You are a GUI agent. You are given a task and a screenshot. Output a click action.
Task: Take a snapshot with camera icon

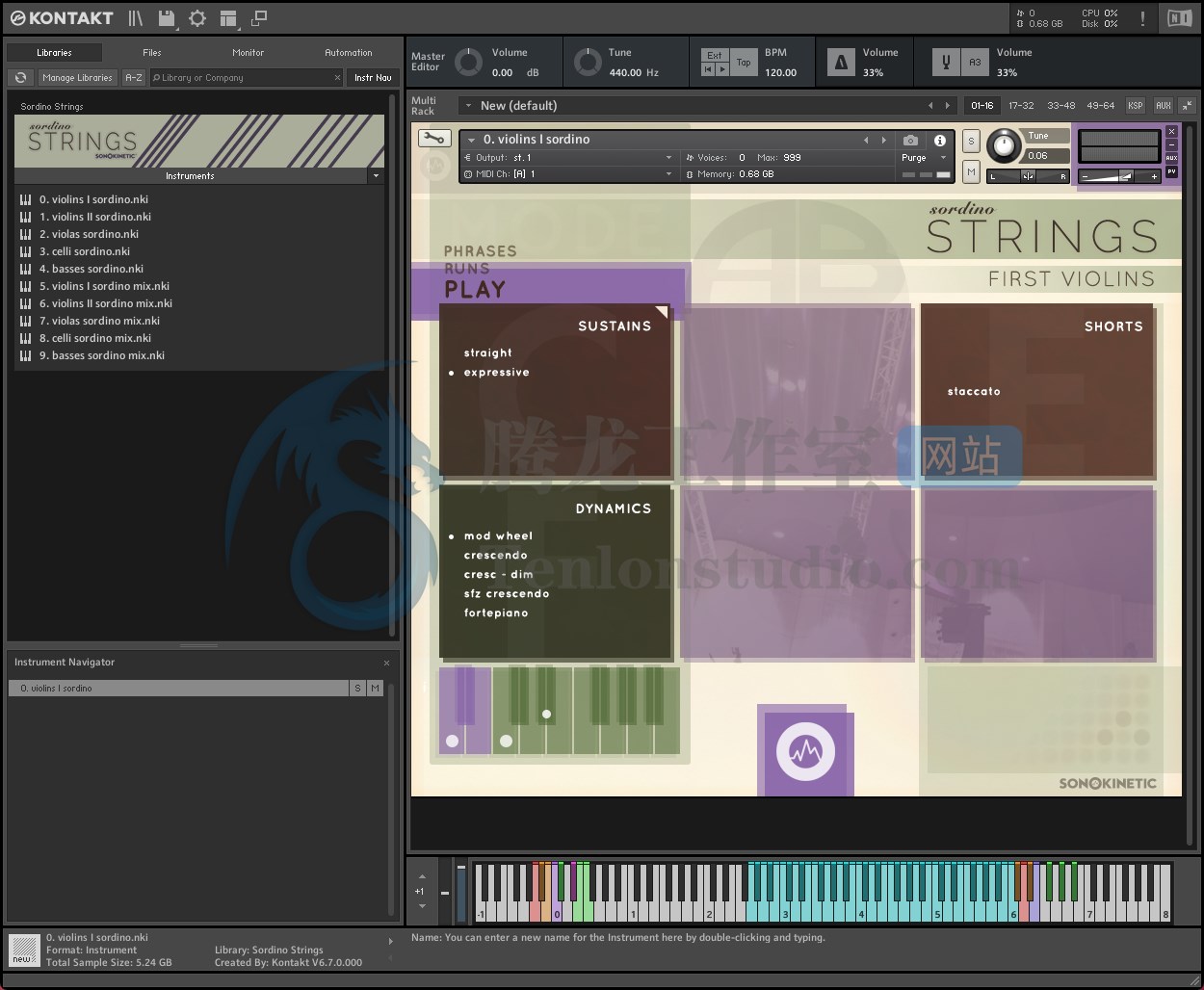tap(910, 140)
